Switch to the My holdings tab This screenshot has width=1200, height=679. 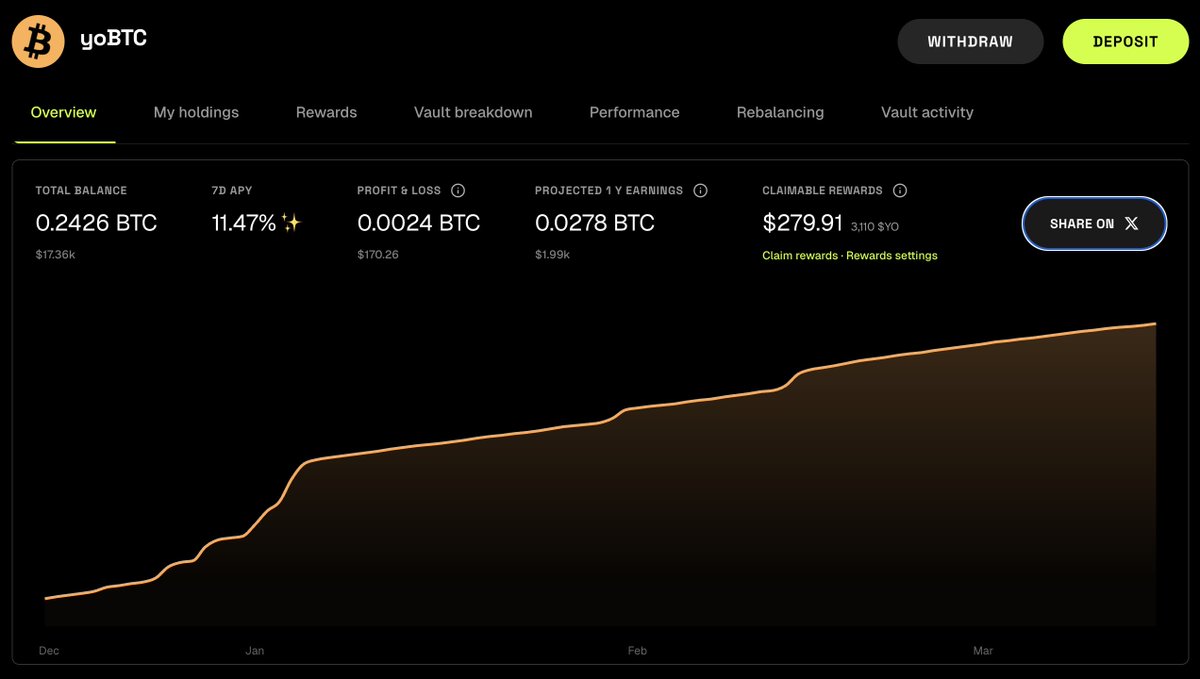point(196,112)
